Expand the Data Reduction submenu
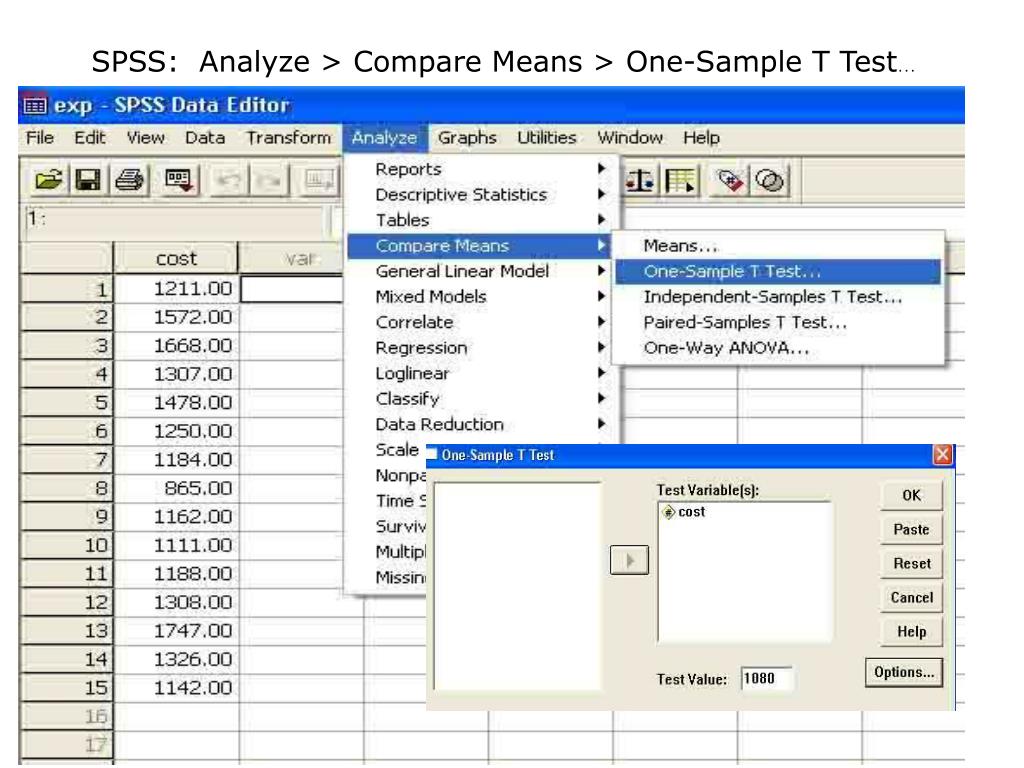This screenshot has width=1024, height=768. point(482,424)
